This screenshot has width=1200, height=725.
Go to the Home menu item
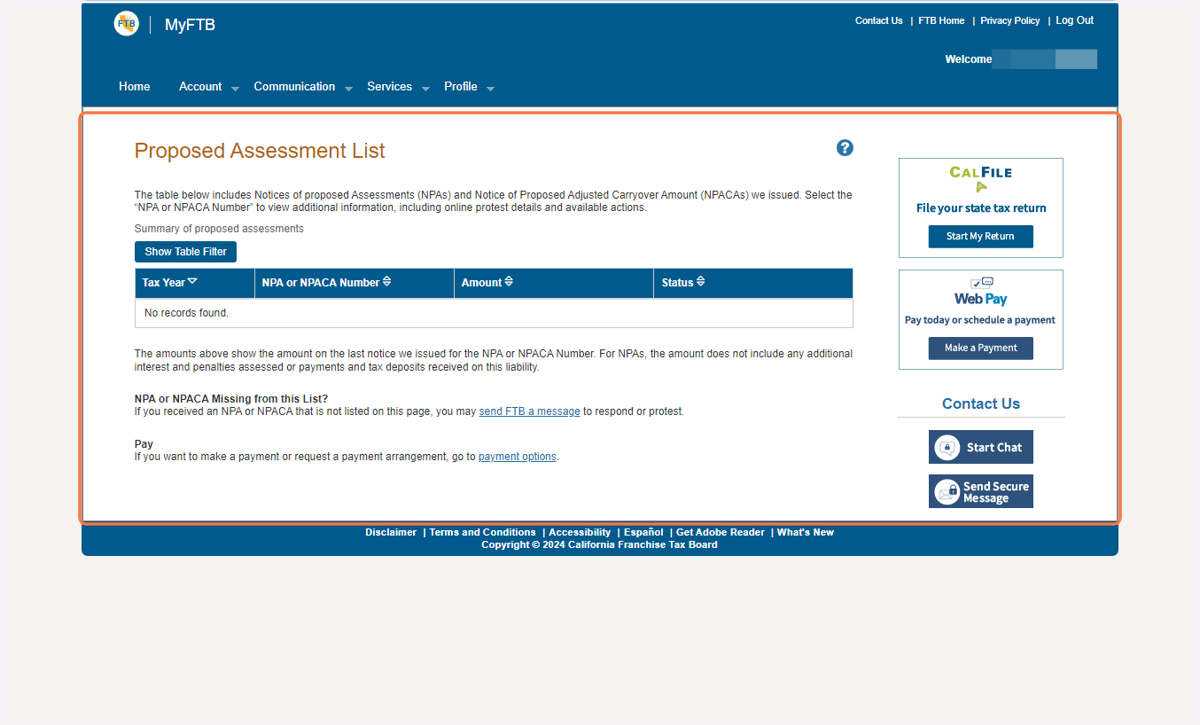pyautogui.click(x=134, y=87)
